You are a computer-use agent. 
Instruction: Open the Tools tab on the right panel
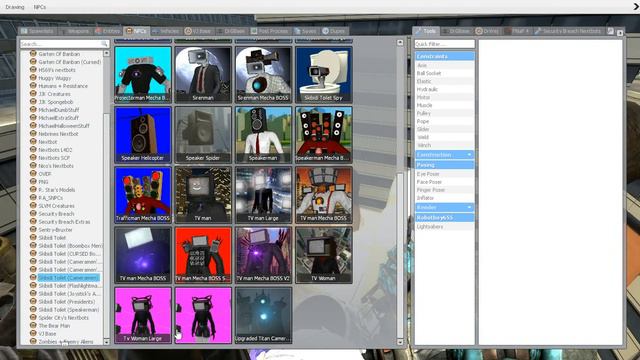tap(426, 31)
